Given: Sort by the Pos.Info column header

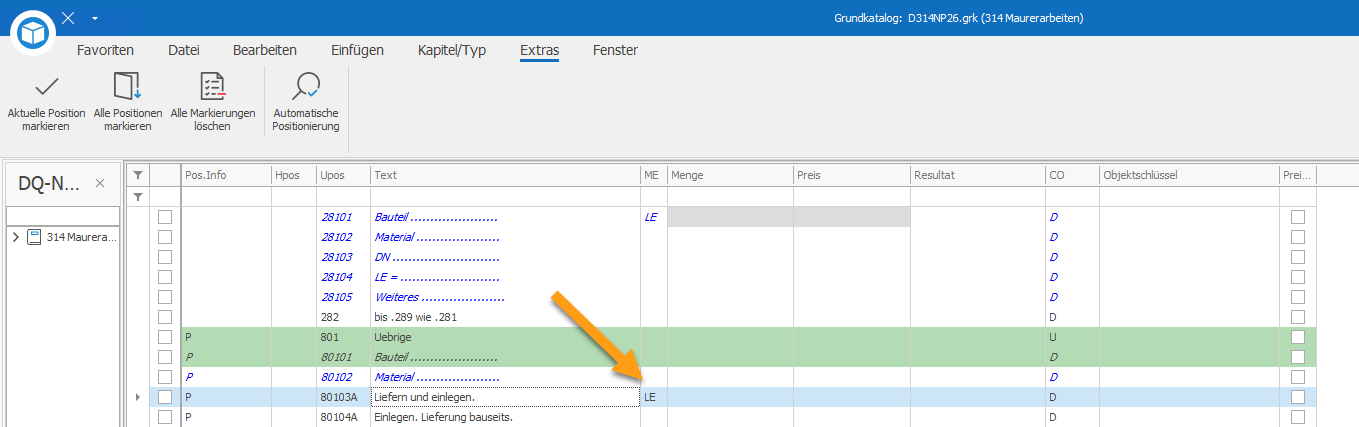Looking at the screenshot, I should click(x=226, y=175).
